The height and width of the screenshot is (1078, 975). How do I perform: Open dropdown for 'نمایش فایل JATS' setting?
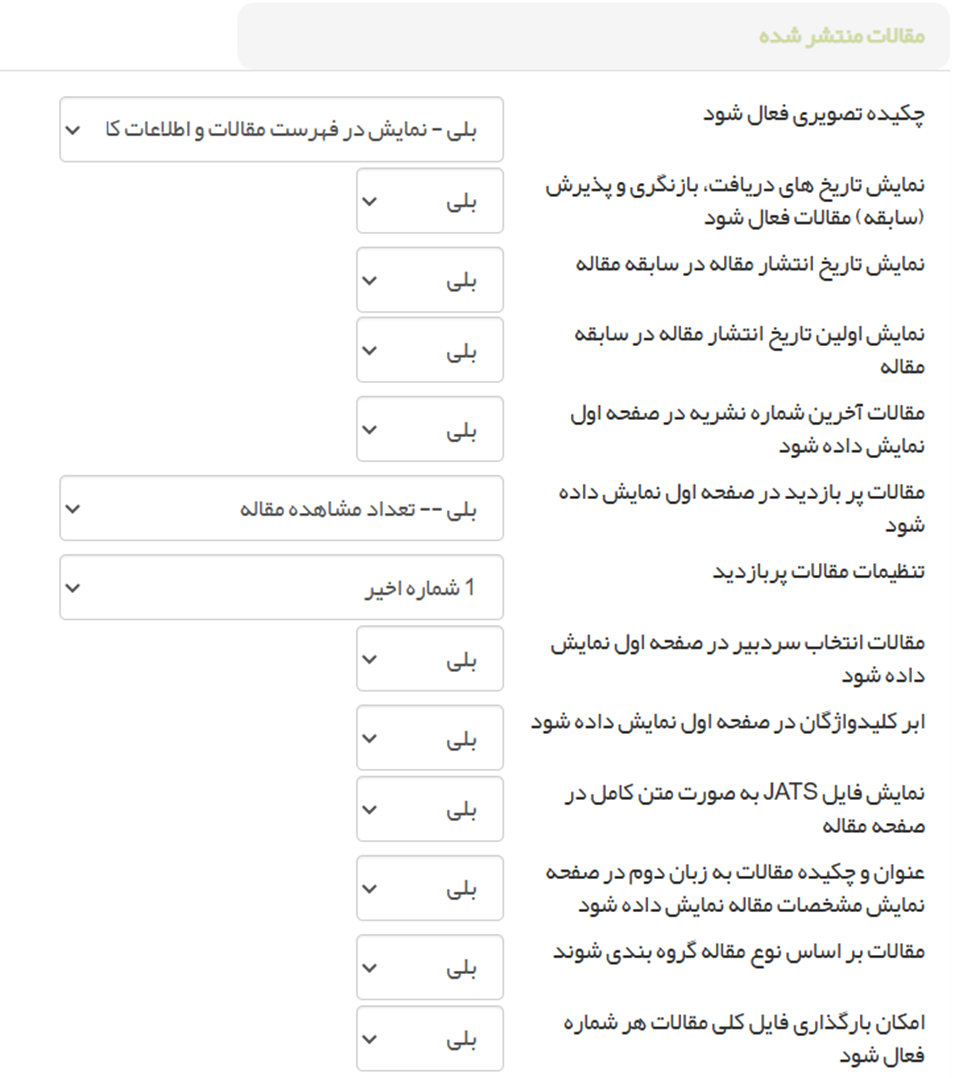click(x=430, y=809)
